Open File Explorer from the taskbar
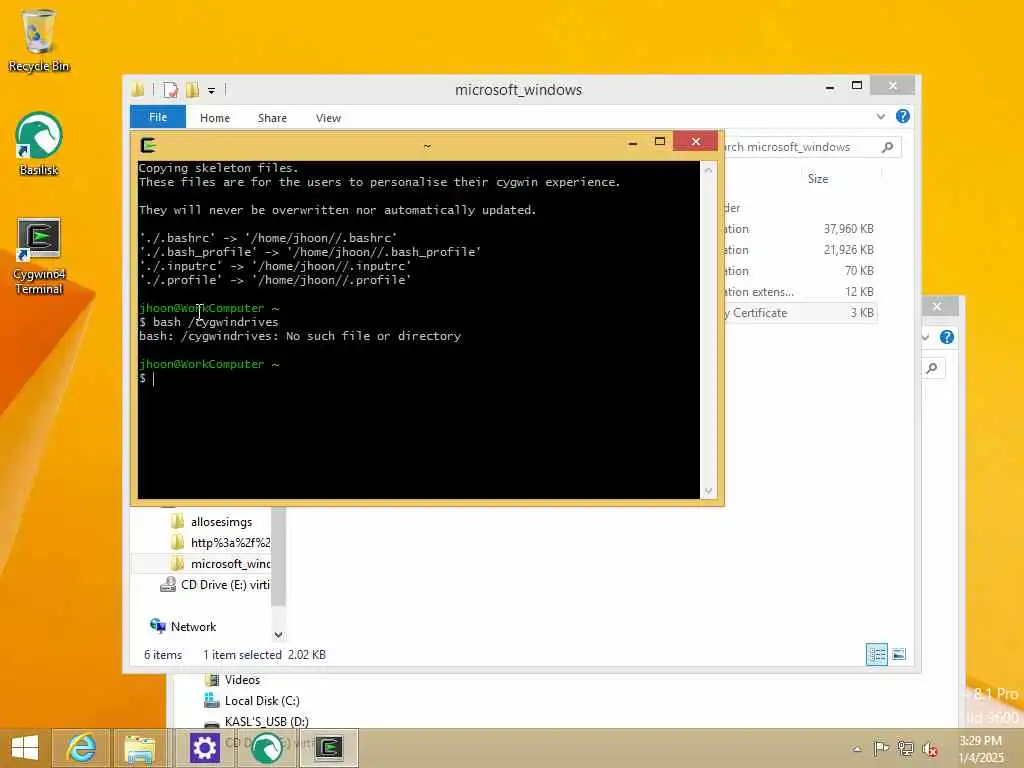The height and width of the screenshot is (768, 1024). tap(140, 748)
